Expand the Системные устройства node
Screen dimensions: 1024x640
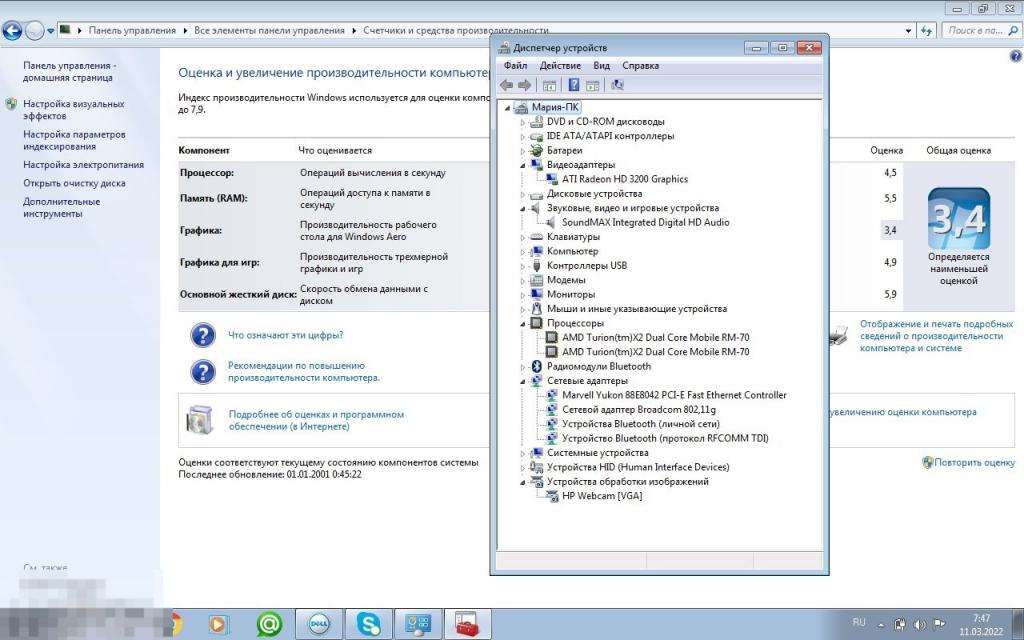[522, 453]
